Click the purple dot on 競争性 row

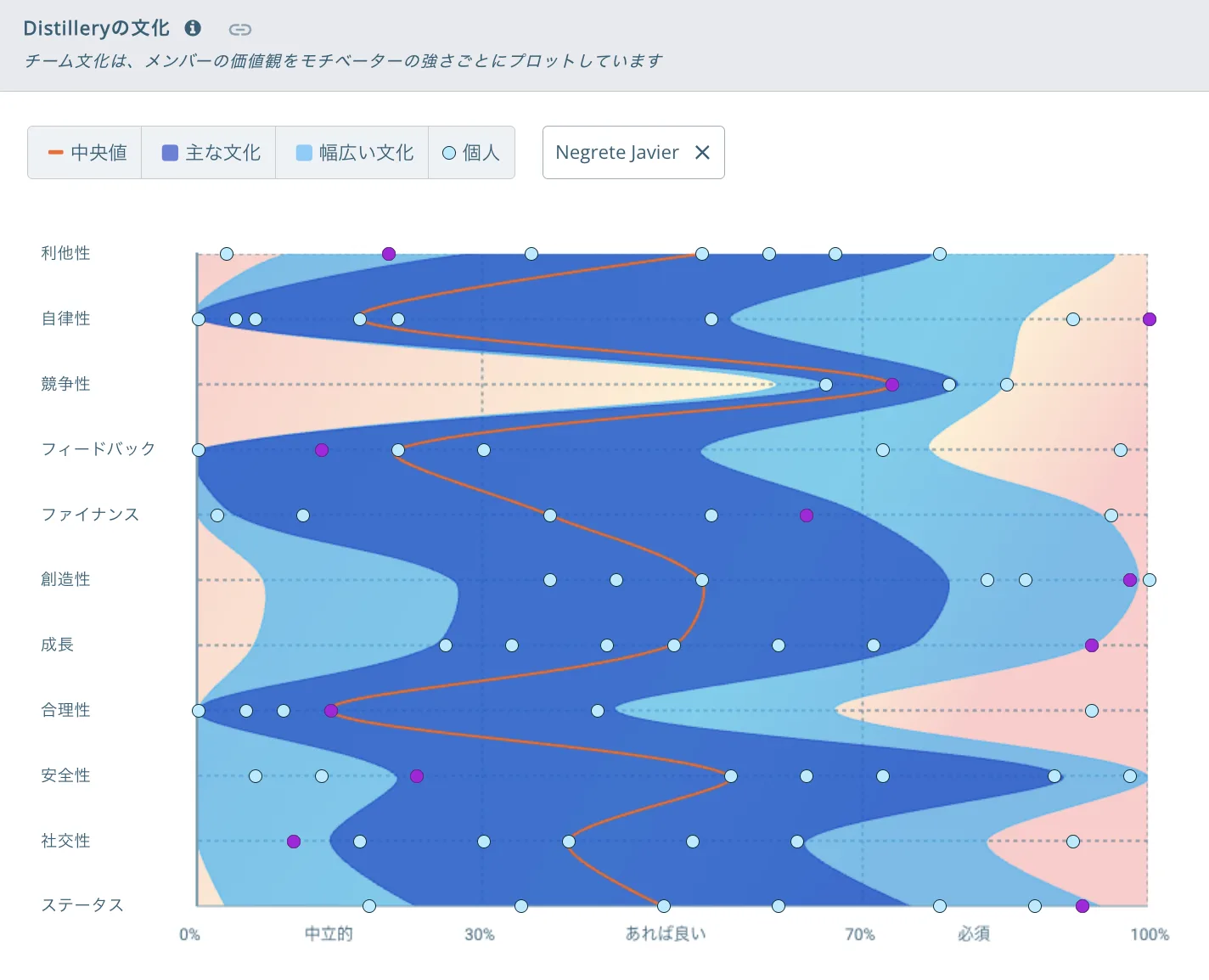point(892,385)
